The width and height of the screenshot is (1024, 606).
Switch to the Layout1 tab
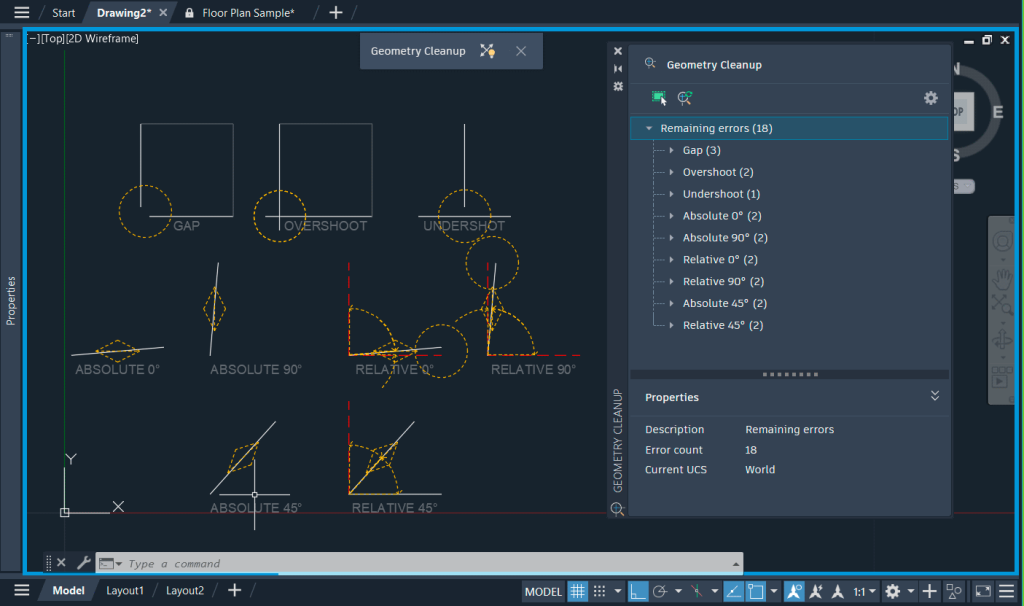[124, 590]
